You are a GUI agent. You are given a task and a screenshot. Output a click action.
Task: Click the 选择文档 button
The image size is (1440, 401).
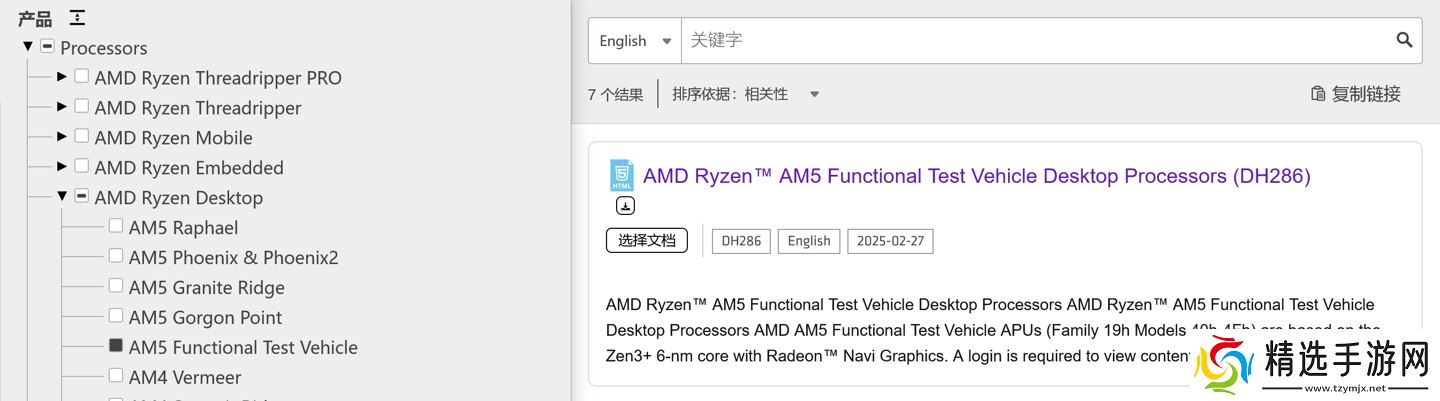point(646,241)
